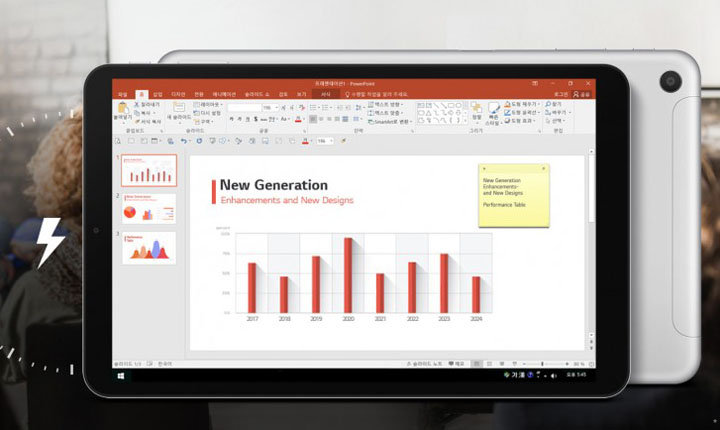Expand the shapes gallery dropdown
This screenshot has width=720, height=430.
(x=464, y=121)
